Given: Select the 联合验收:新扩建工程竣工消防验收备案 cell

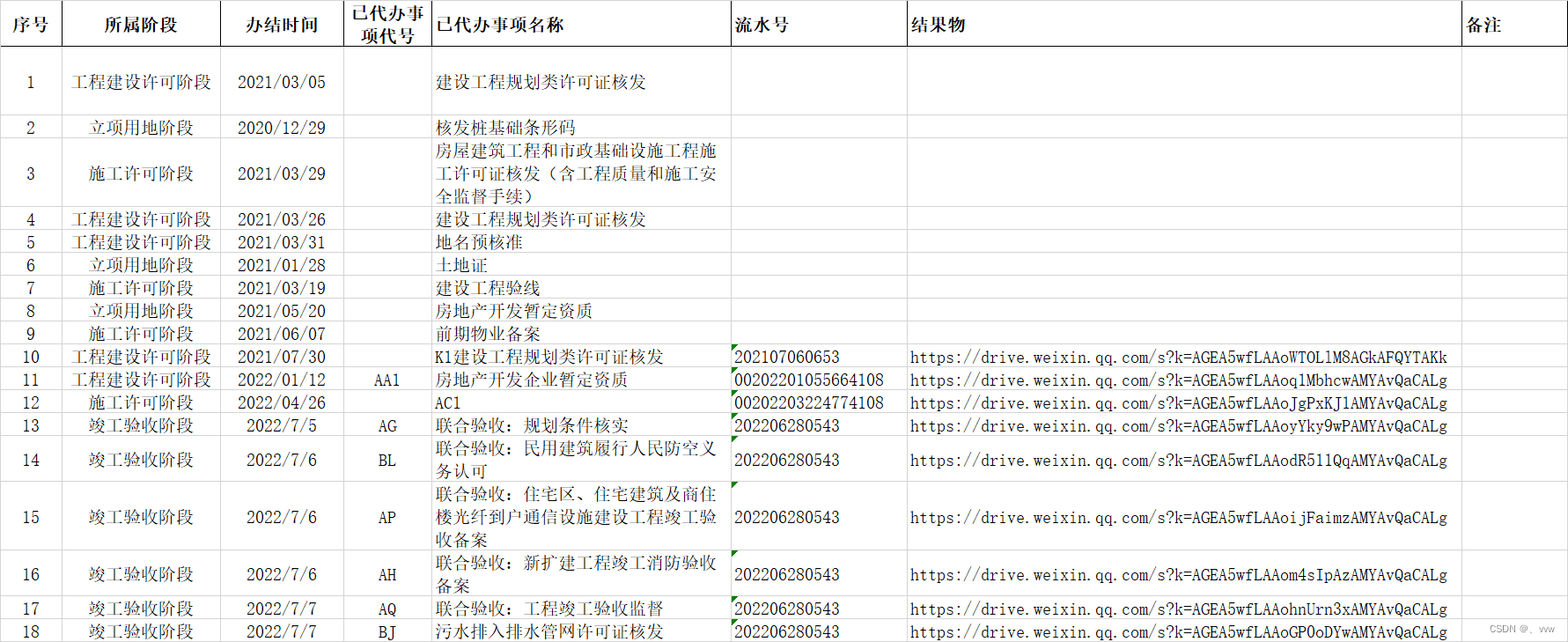Looking at the screenshot, I should pyautogui.click(x=581, y=573).
